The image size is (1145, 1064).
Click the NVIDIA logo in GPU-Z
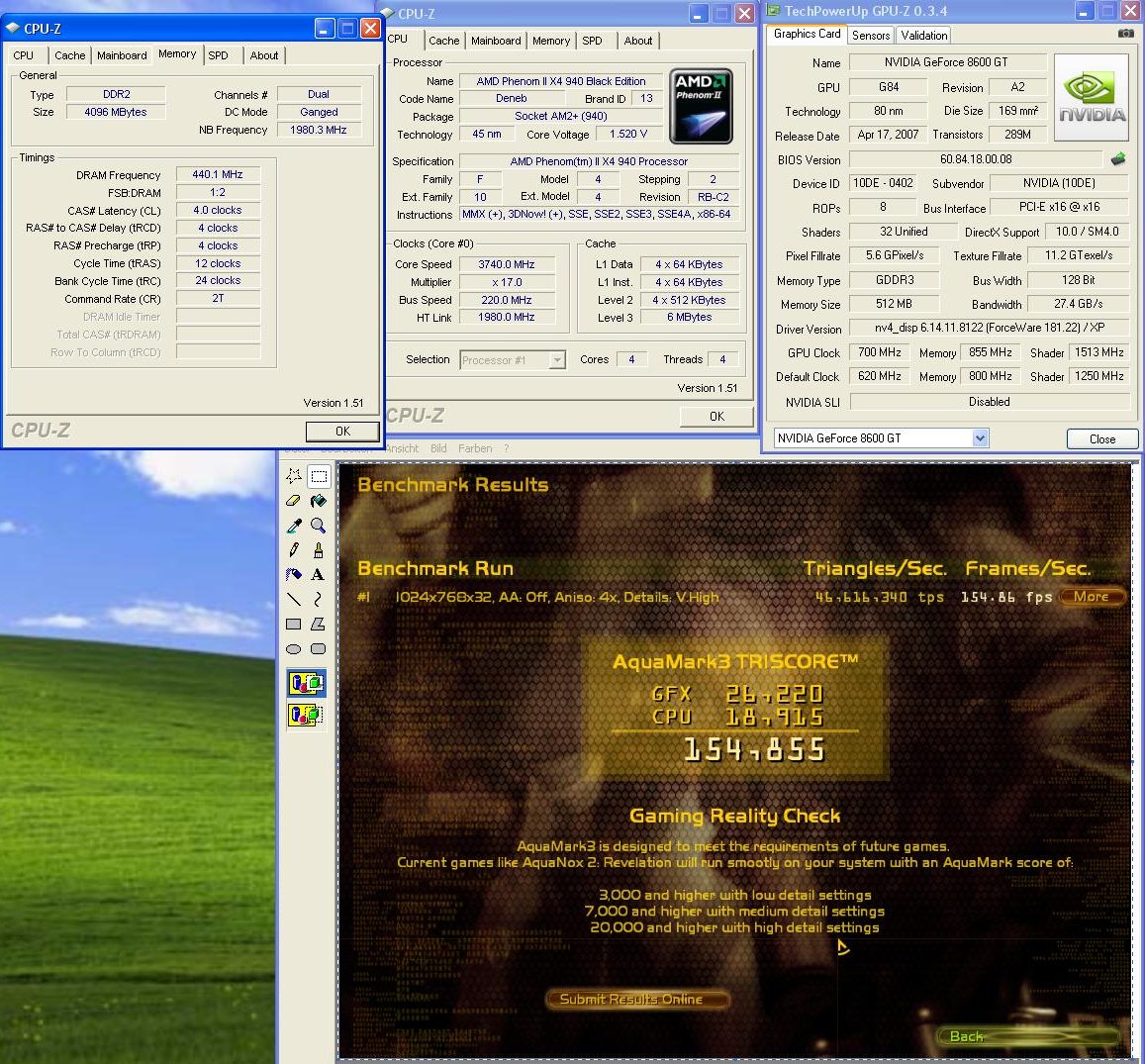click(x=1093, y=98)
